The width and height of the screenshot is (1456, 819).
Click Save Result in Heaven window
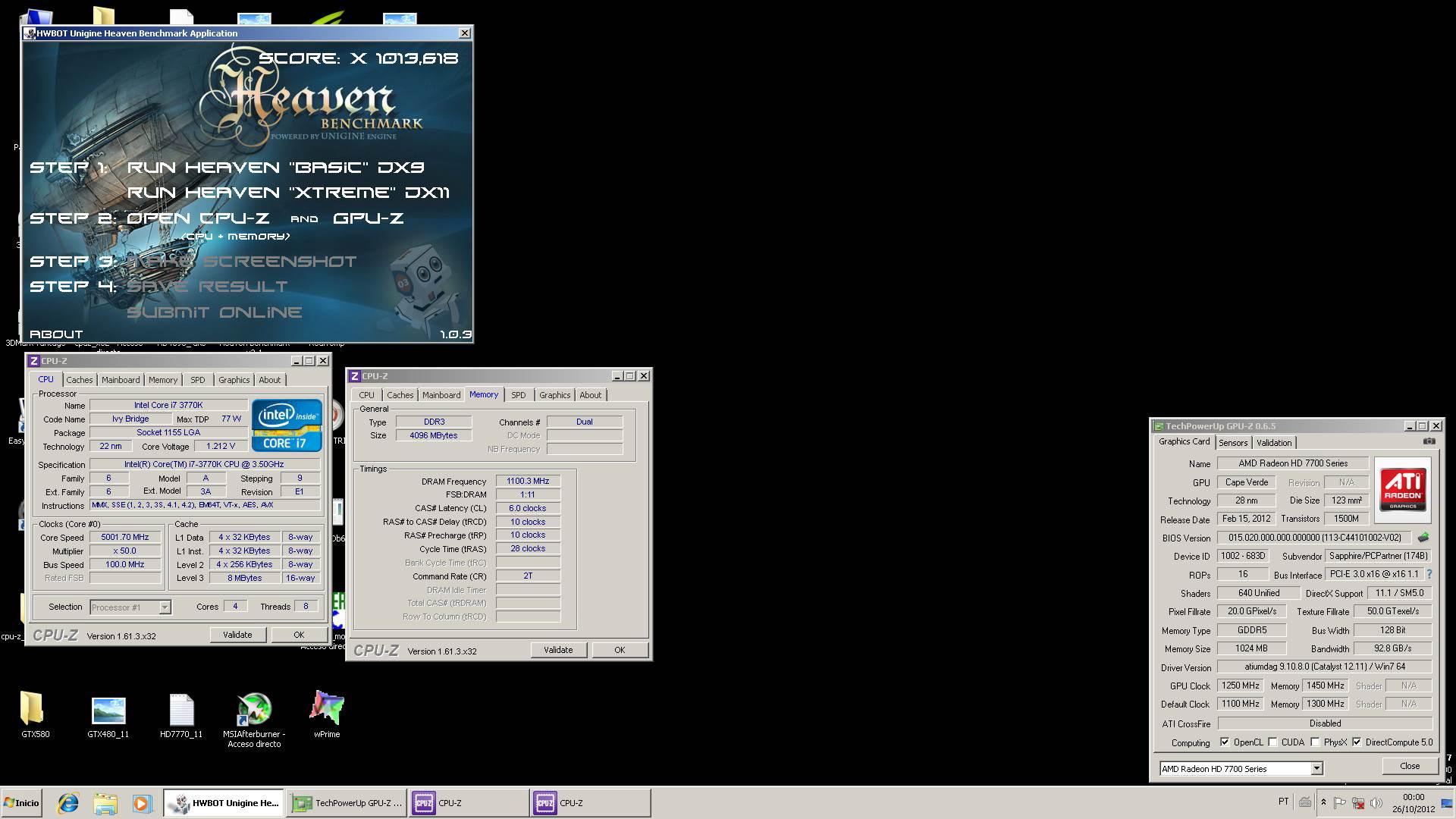(x=207, y=287)
